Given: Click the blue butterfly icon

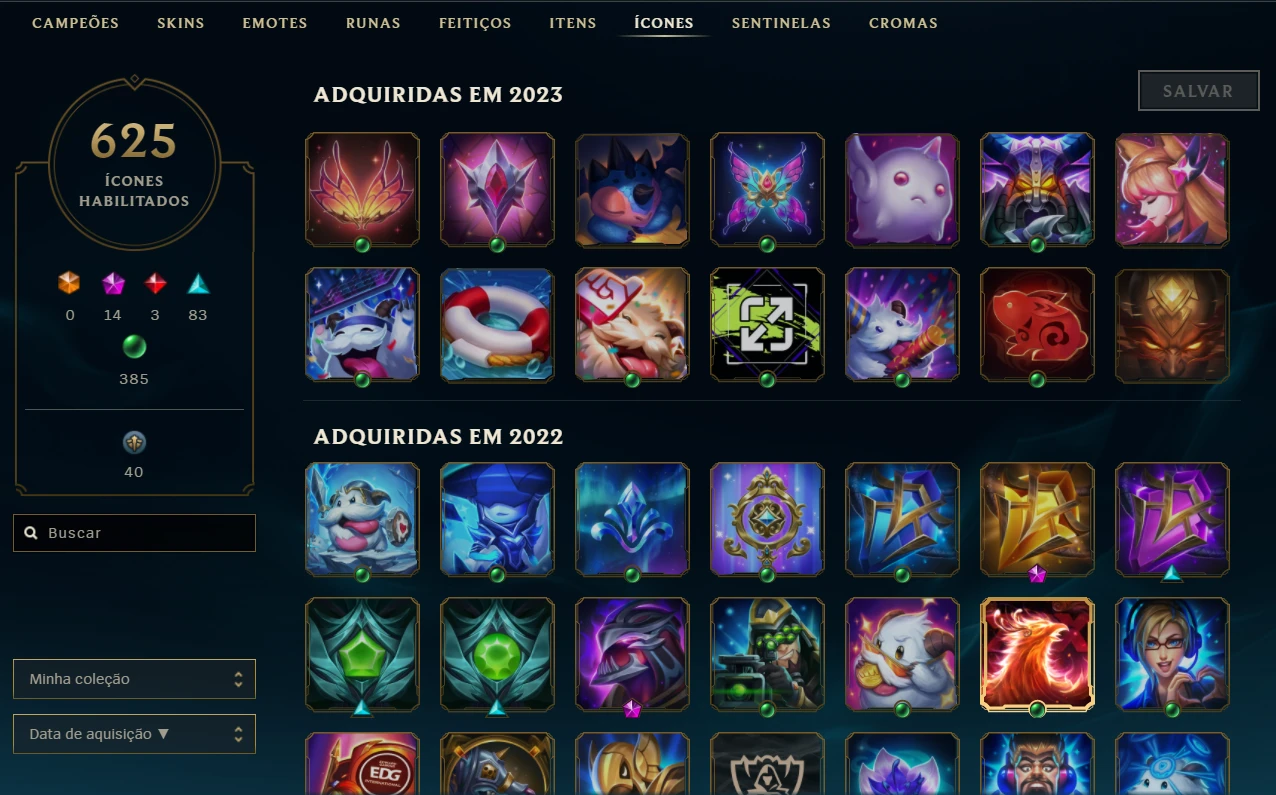Looking at the screenshot, I should 767,189.
